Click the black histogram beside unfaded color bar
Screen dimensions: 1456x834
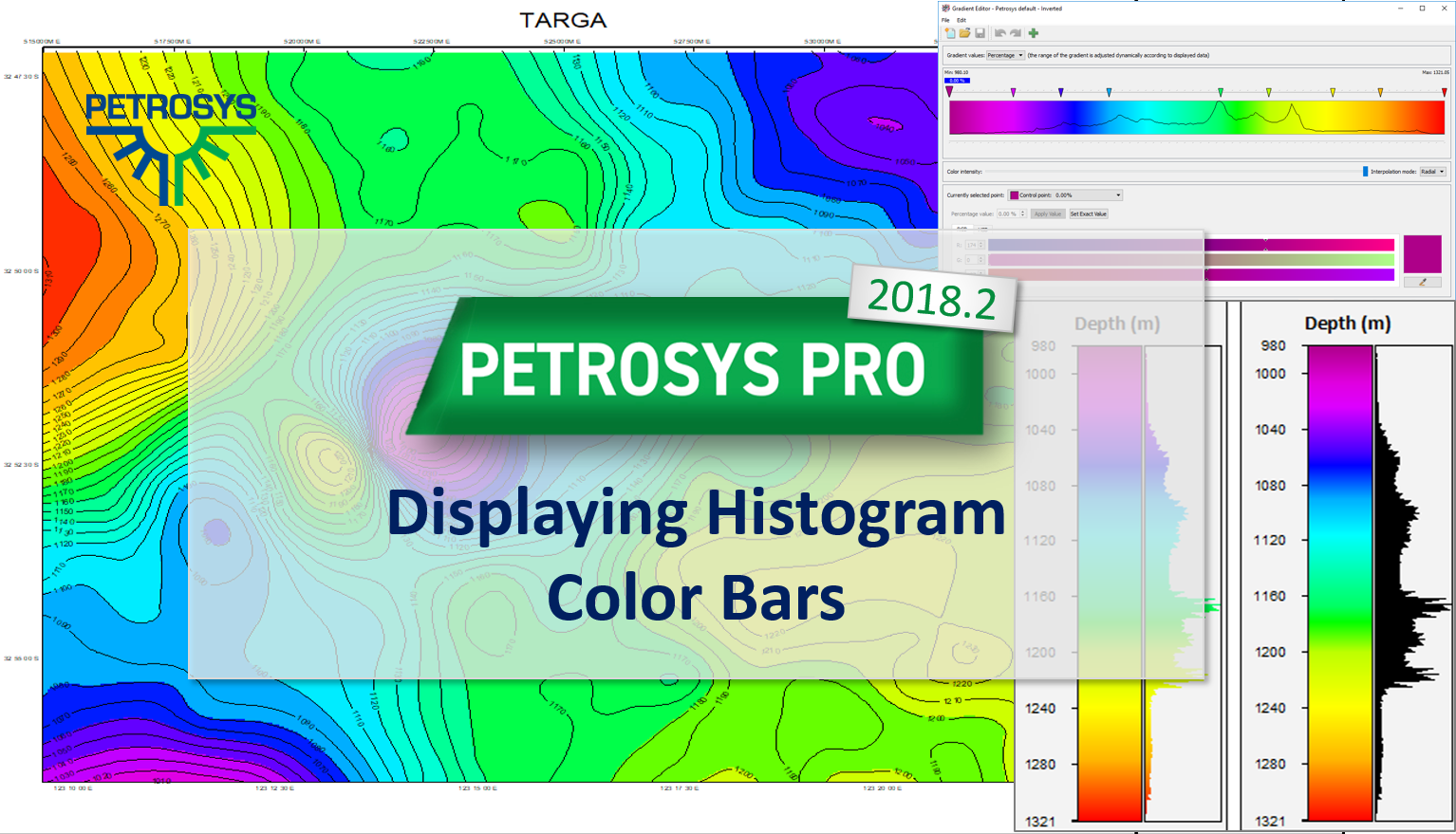1412,583
